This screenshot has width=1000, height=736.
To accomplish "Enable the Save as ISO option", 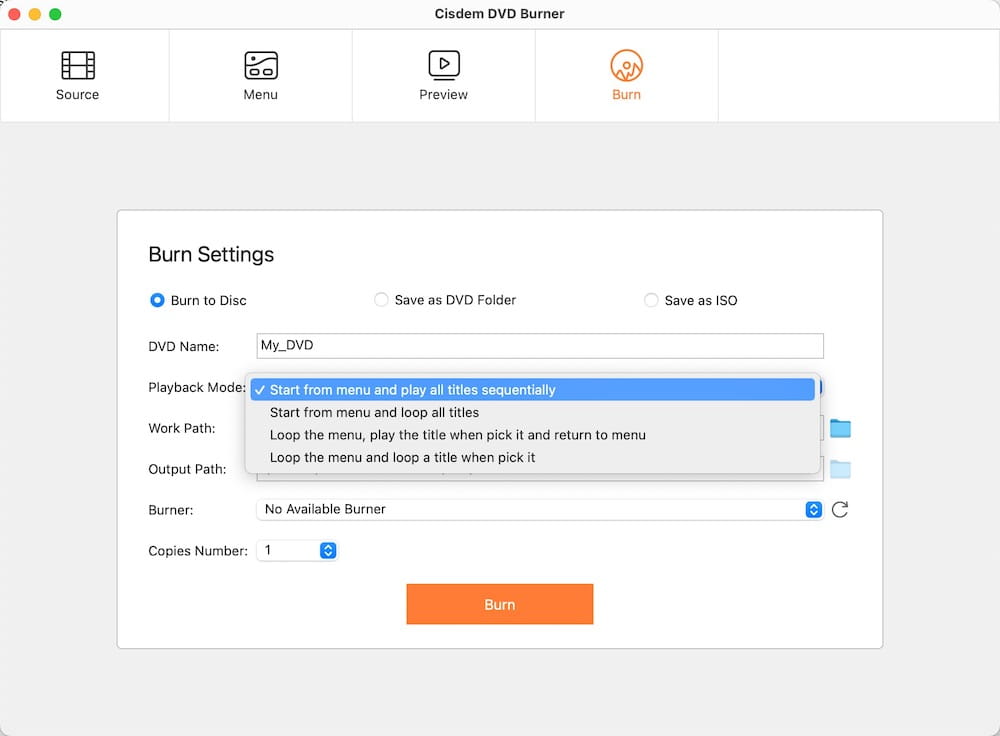I will (x=651, y=300).
